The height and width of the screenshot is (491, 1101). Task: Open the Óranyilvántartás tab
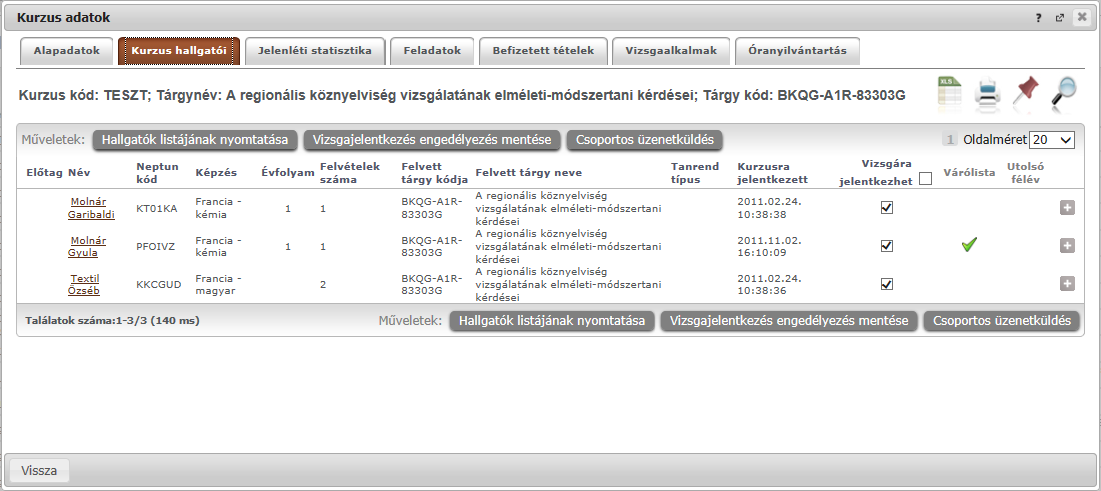(x=798, y=51)
